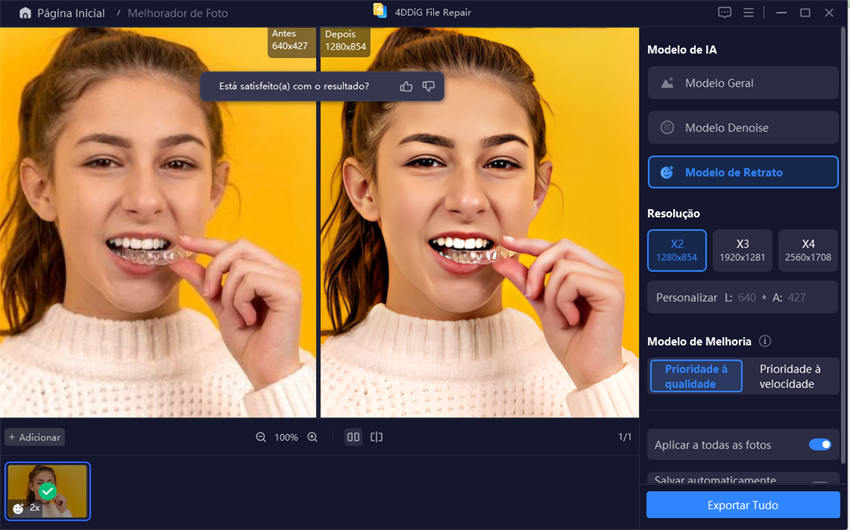Click the thumbs up feedback icon
This screenshot has height=530, width=850.
(406, 87)
